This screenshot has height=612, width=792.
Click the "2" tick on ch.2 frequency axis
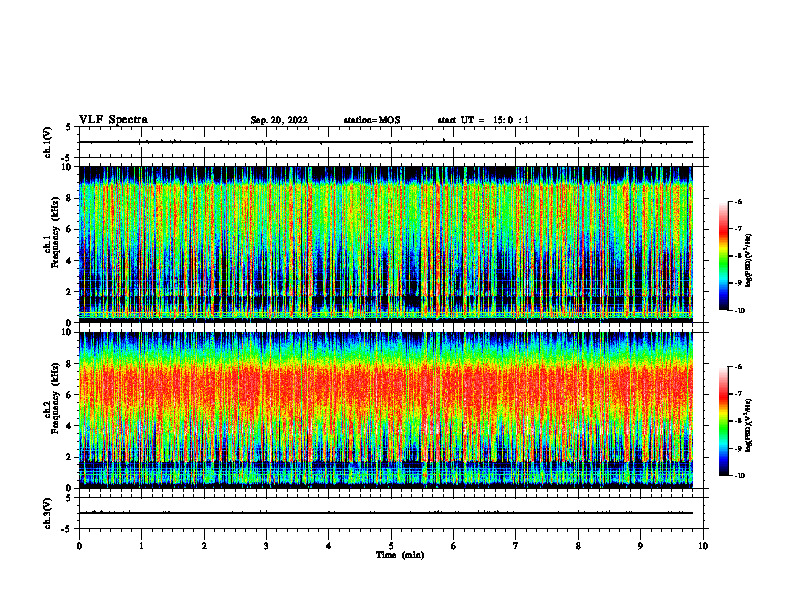click(x=70, y=457)
